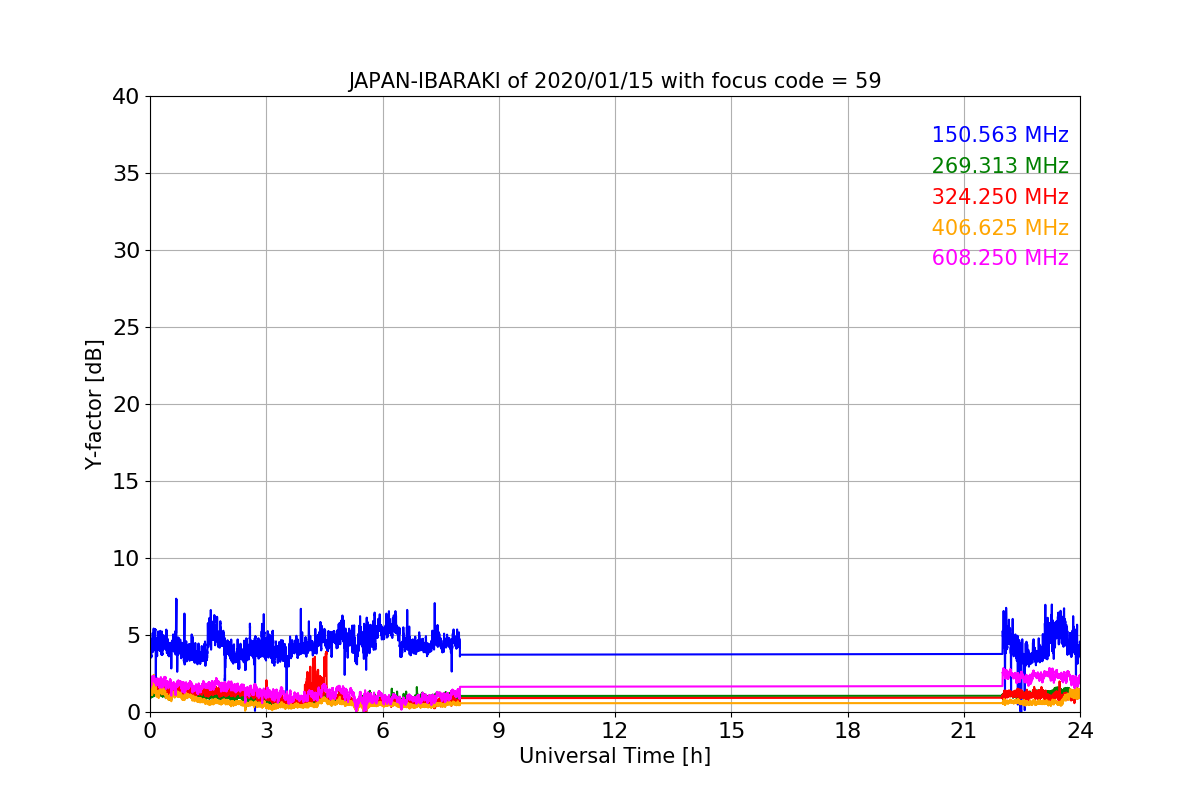The width and height of the screenshot is (1200, 800).
Task: Select the 324.250 MHz legend label
Action: (1000, 197)
